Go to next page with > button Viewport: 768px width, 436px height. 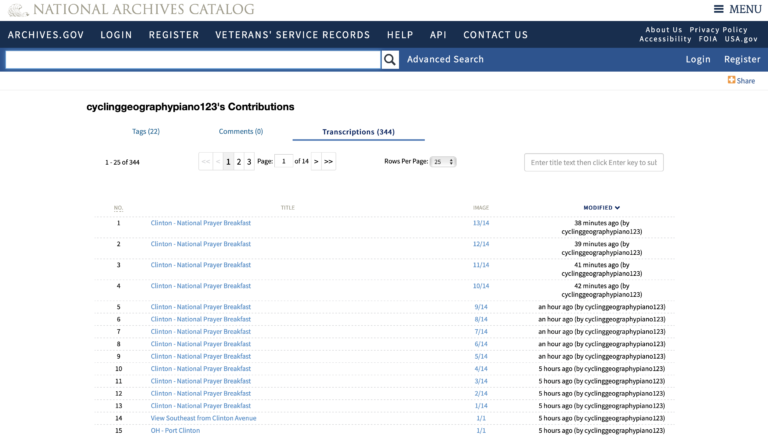click(x=316, y=161)
